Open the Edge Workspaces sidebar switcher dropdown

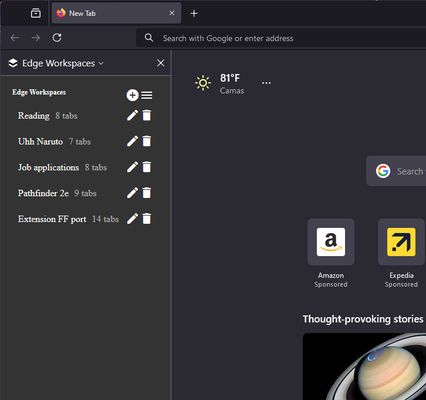[x=56, y=63]
